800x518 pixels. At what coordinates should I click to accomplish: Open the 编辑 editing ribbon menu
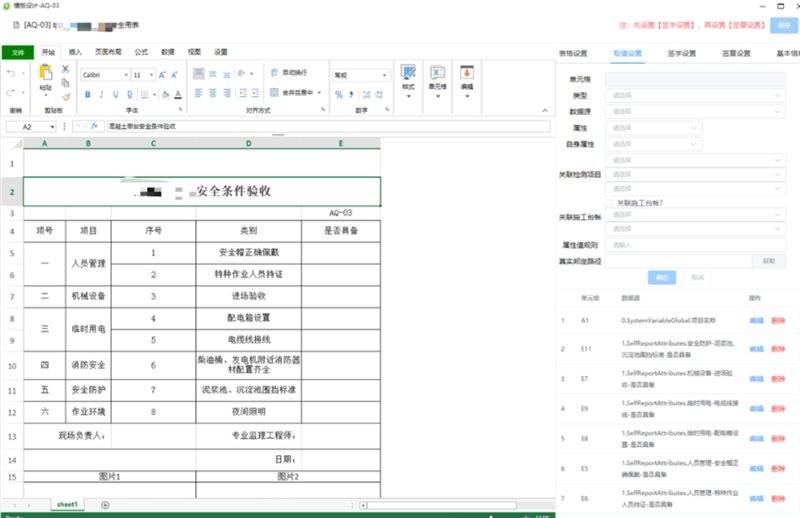tap(467, 81)
